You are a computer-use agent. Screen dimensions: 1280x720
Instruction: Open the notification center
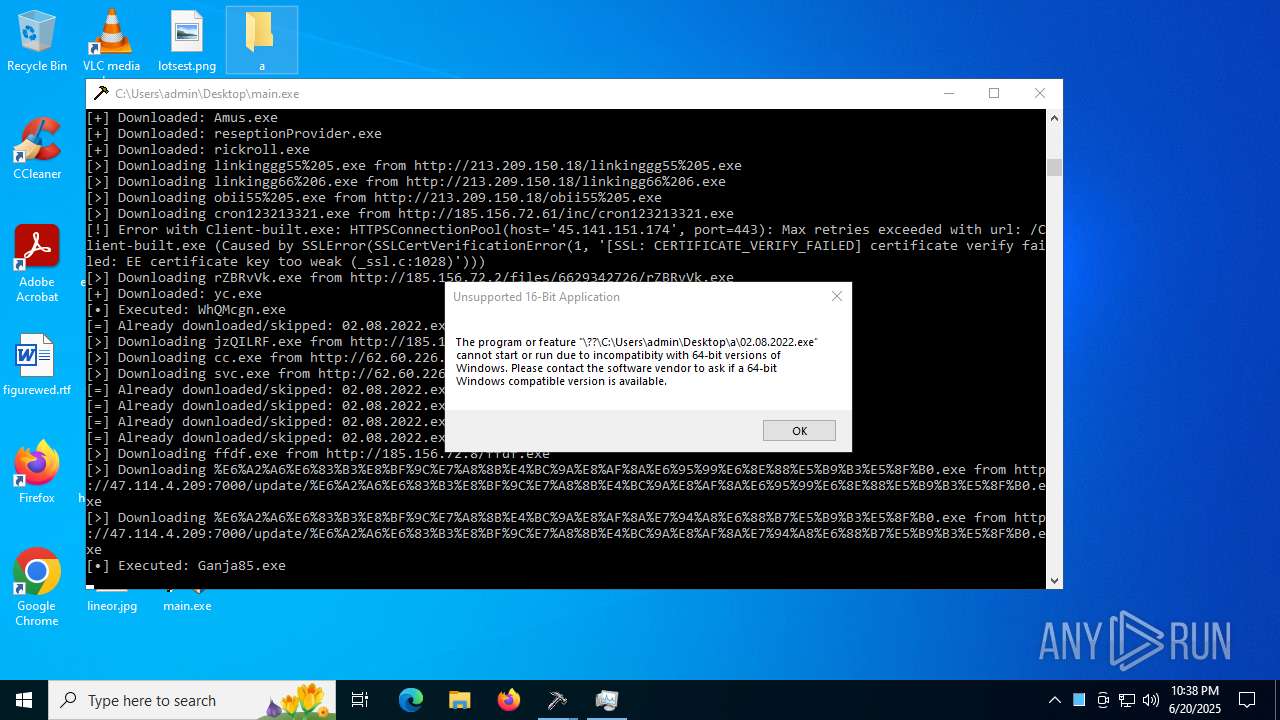click(1247, 700)
